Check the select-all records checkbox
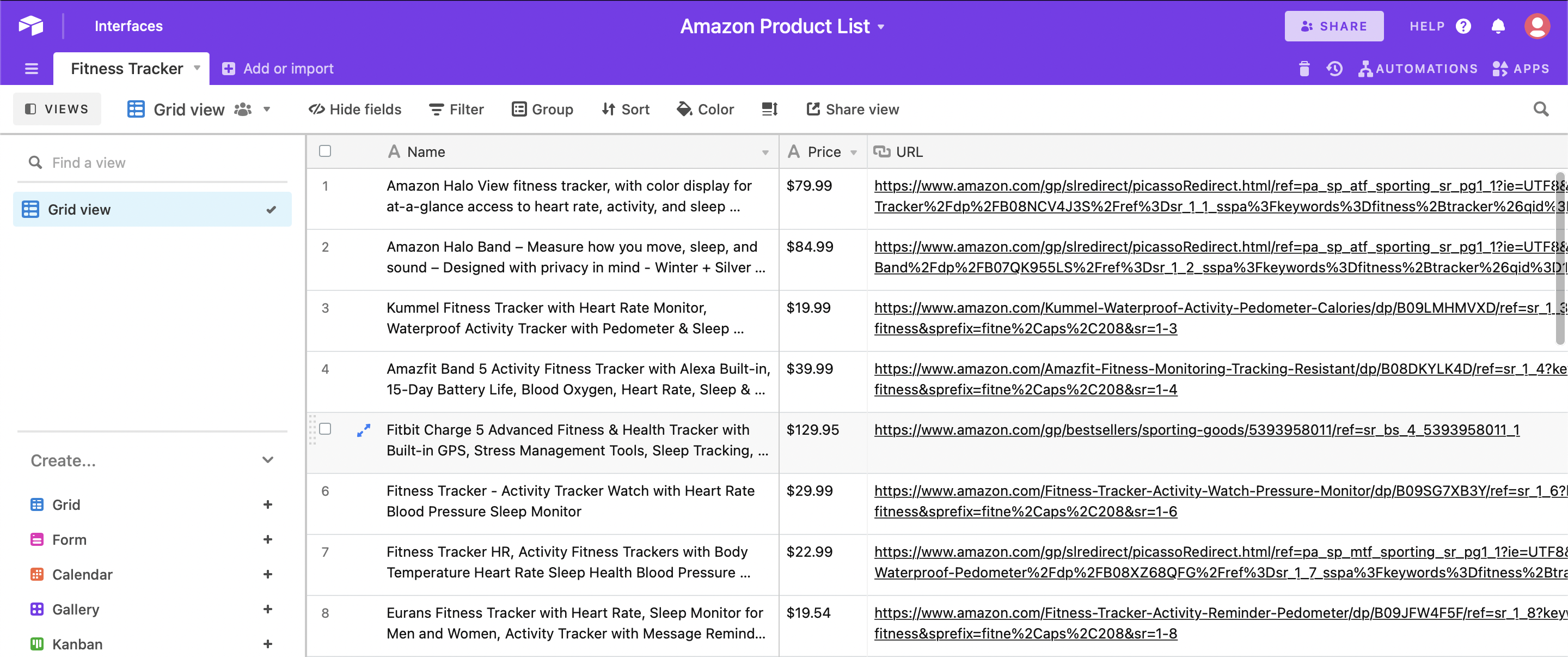The height and width of the screenshot is (657, 1568). coord(324,151)
